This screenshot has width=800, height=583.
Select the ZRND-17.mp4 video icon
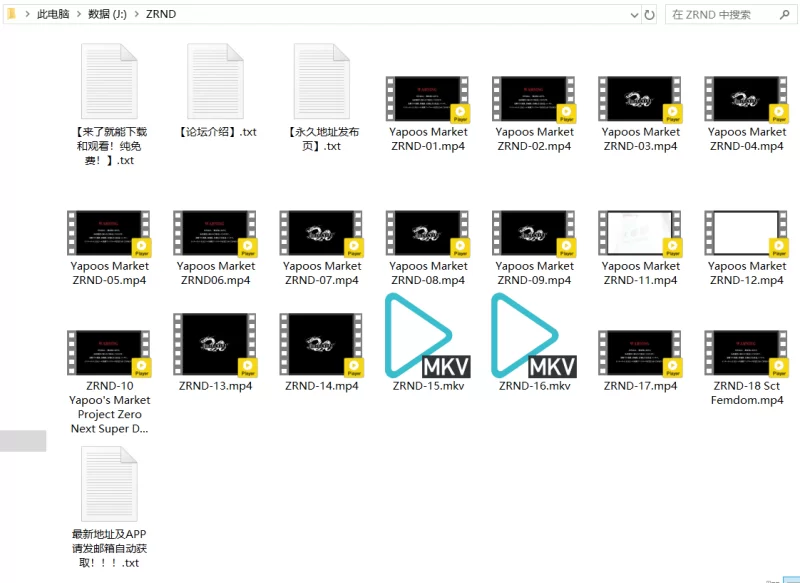tap(640, 353)
